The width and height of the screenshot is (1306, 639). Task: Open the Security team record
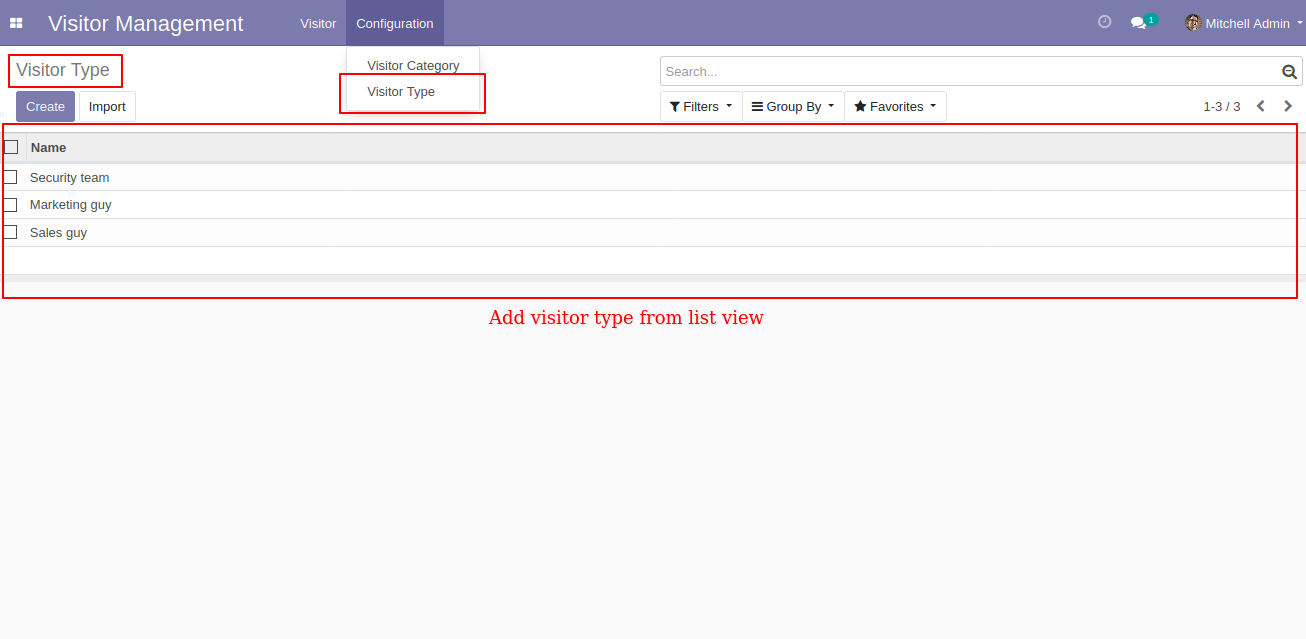pos(653,177)
